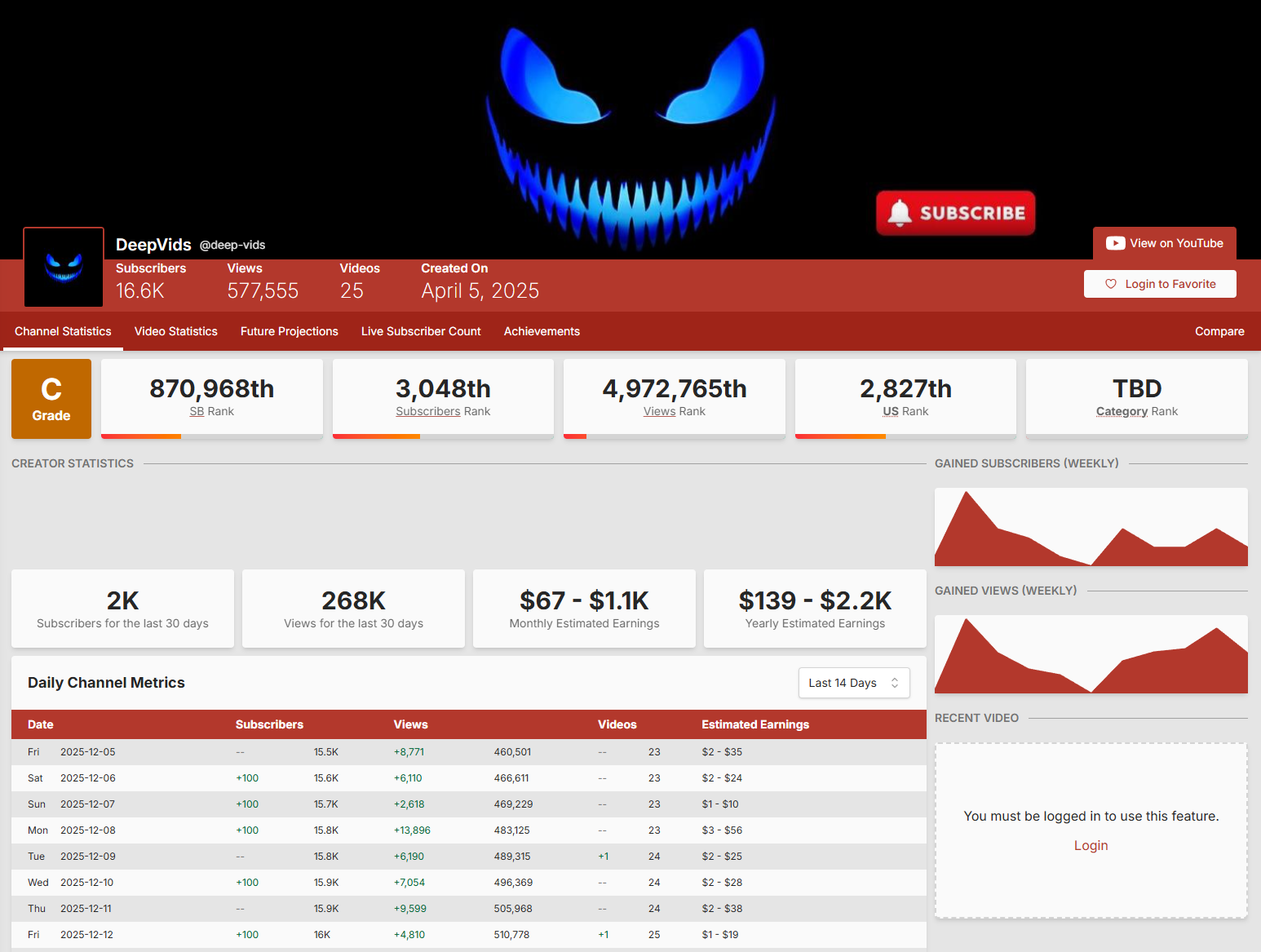This screenshot has height=952, width=1261.
Task: Click the Login link under Recent Video
Action: coord(1091,845)
